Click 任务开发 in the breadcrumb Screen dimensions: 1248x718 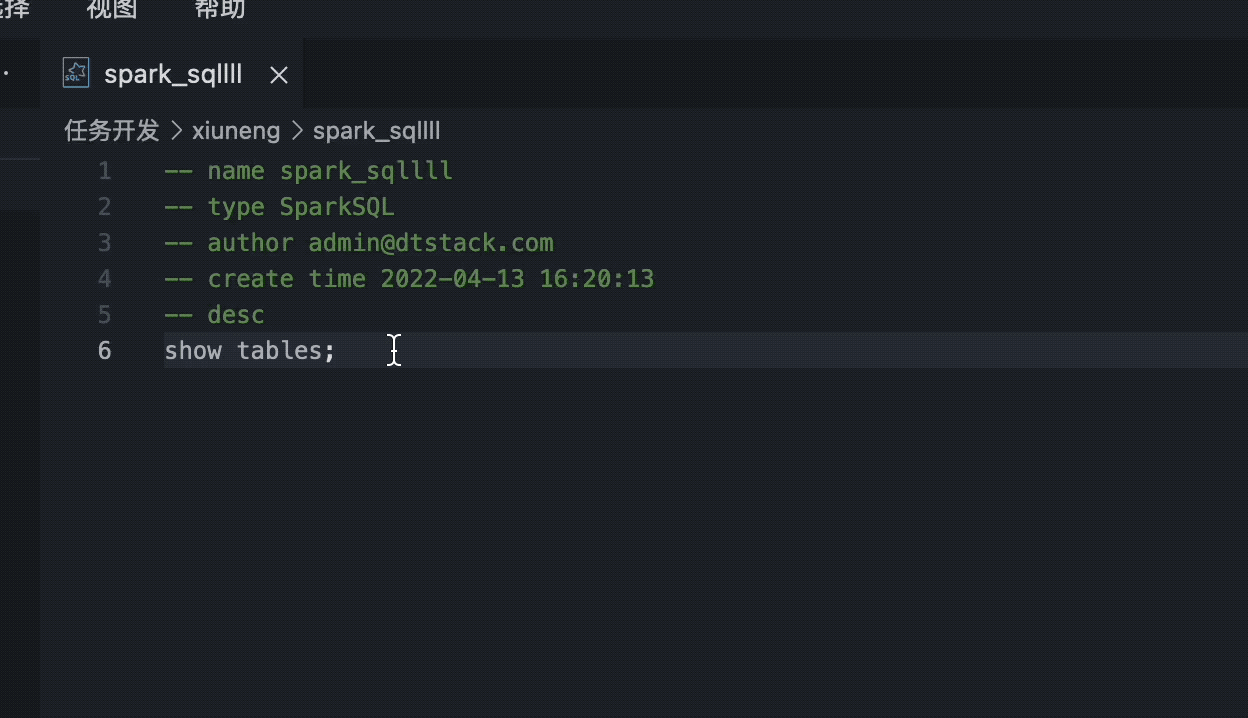tap(110, 131)
